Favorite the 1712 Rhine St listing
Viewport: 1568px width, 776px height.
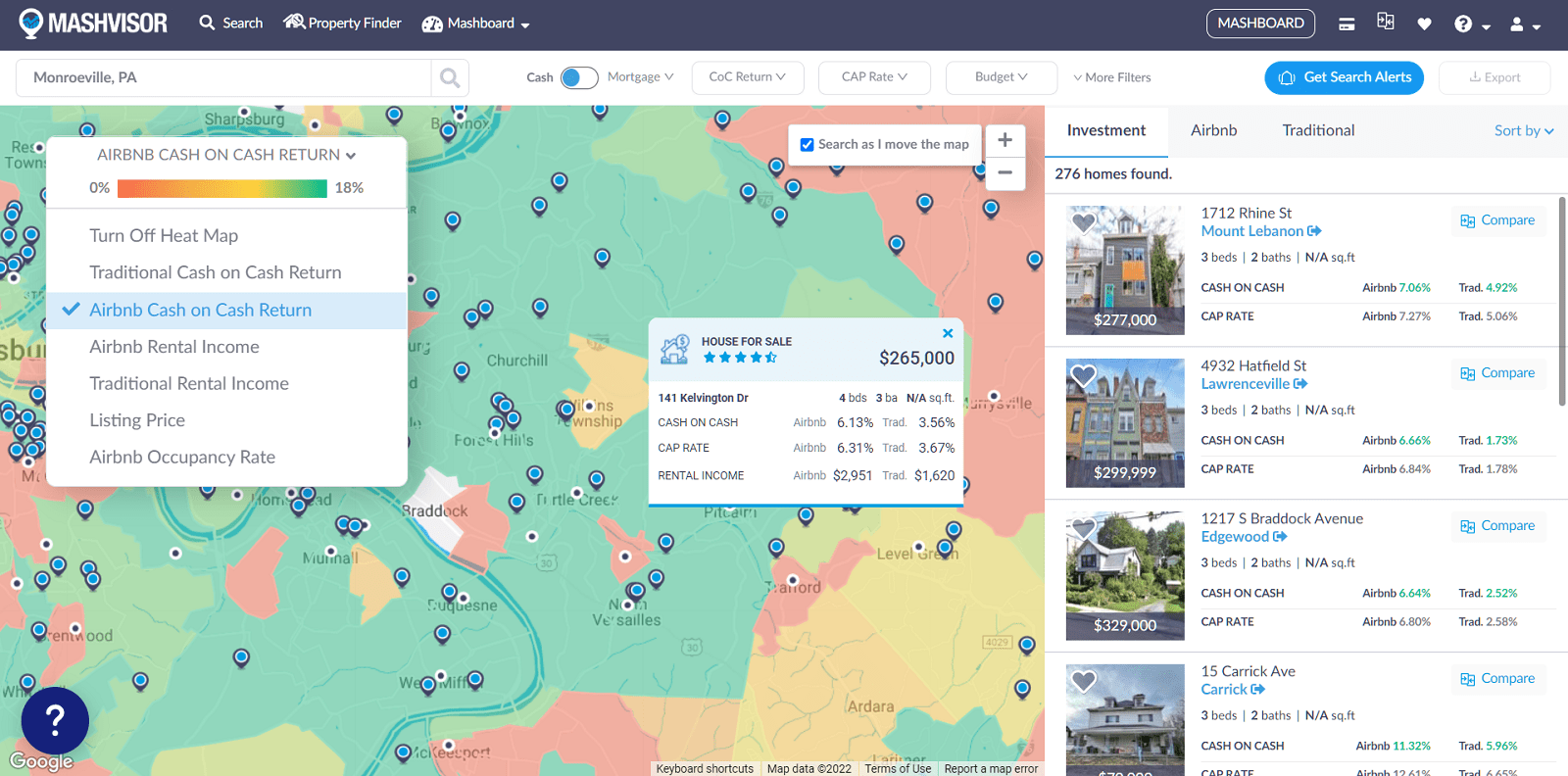1084,222
